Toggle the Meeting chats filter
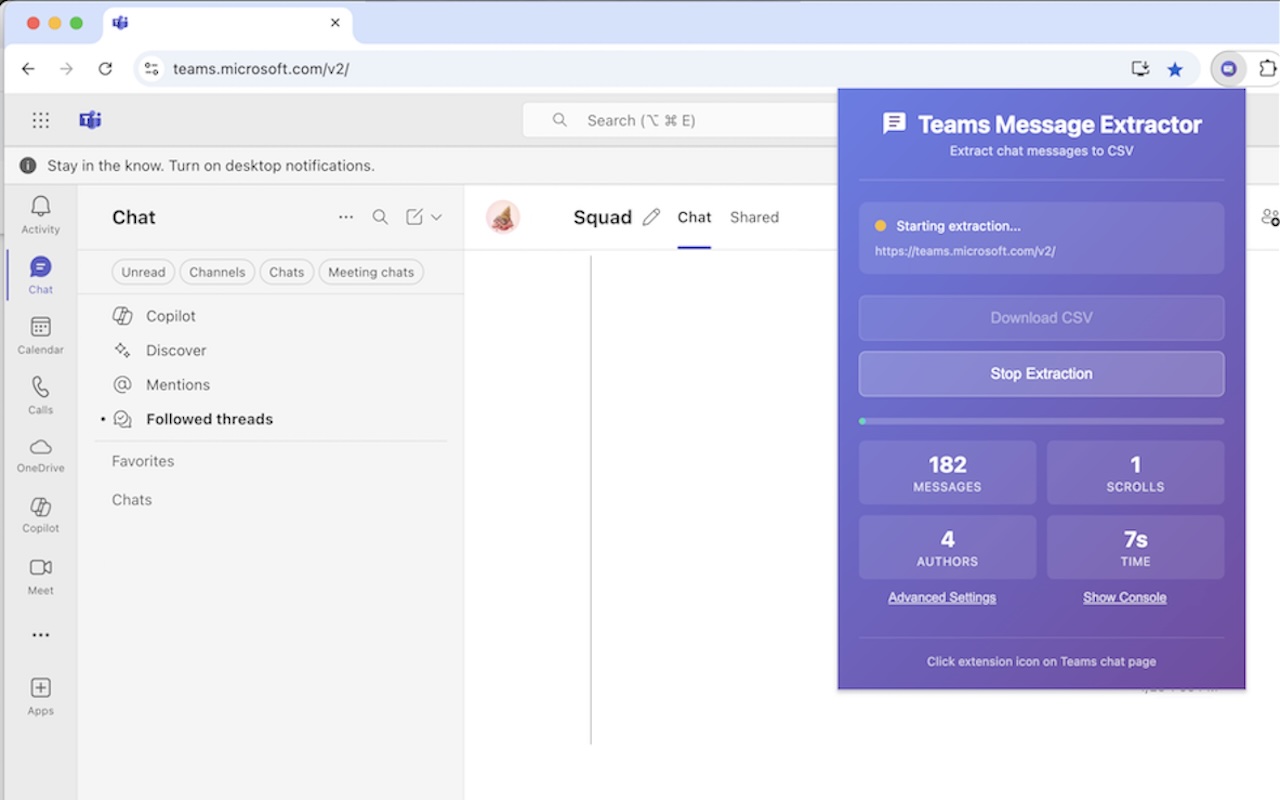 tap(371, 271)
